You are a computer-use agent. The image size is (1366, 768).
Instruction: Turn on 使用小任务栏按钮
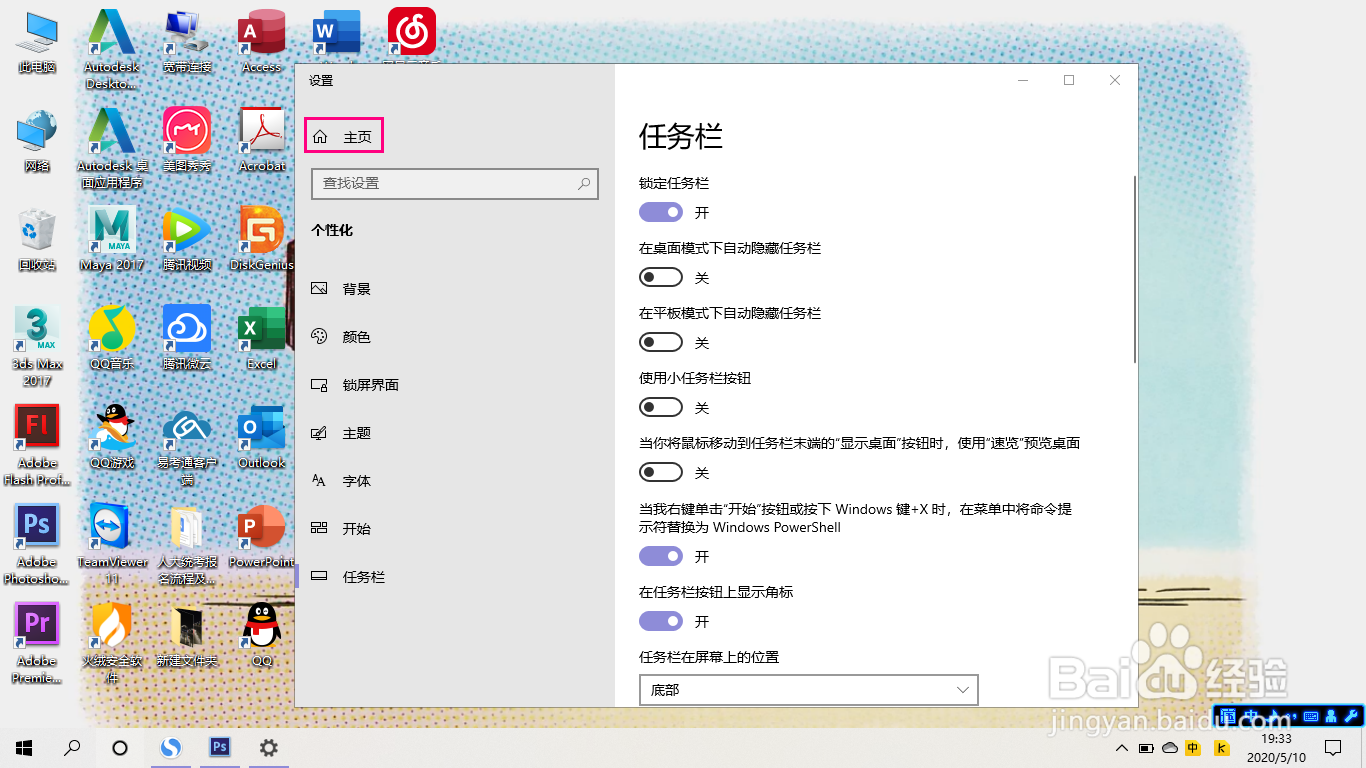pyautogui.click(x=660, y=407)
